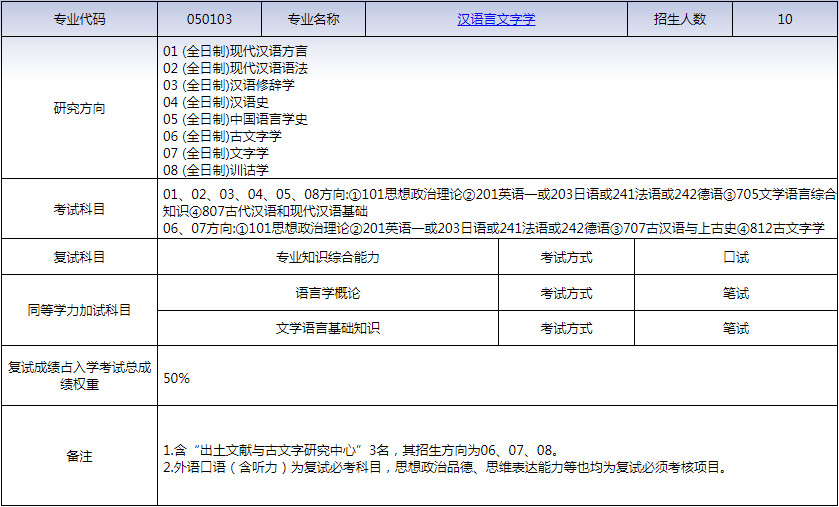839x507 pixels.
Task: Select the 研究方向 row label
Action: click(x=79, y=108)
